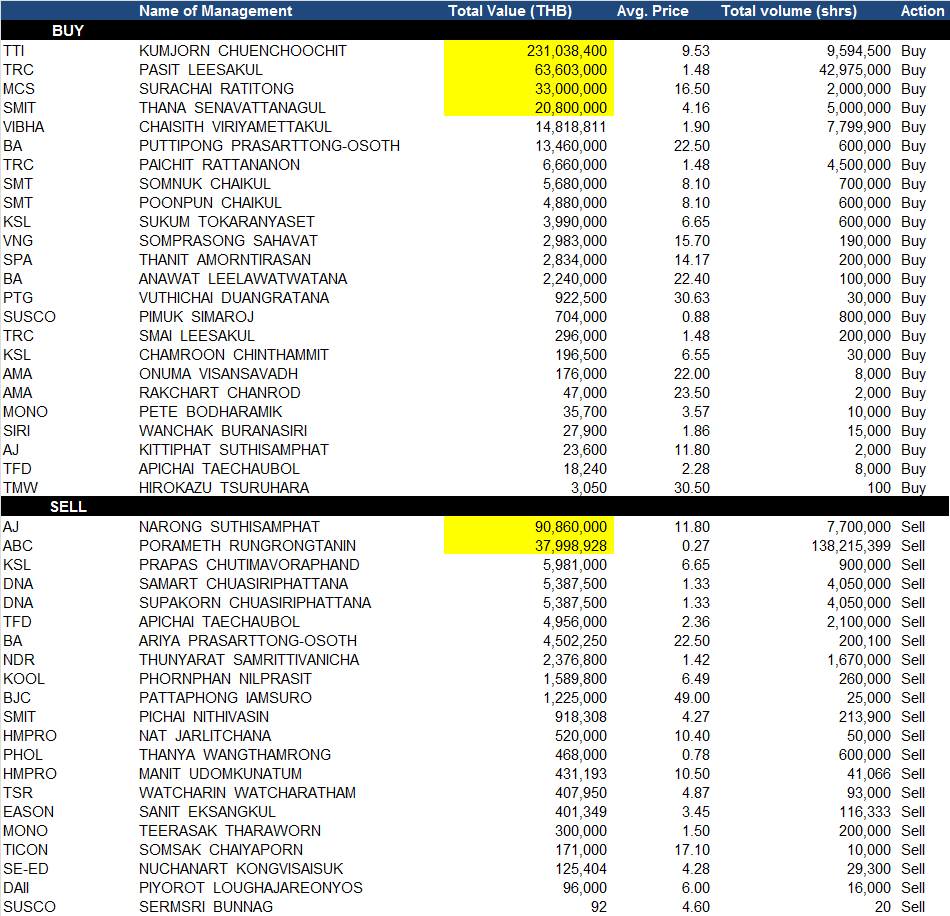Click the DAII ticker cell
The image size is (950, 916).
[x=16, y=888]
